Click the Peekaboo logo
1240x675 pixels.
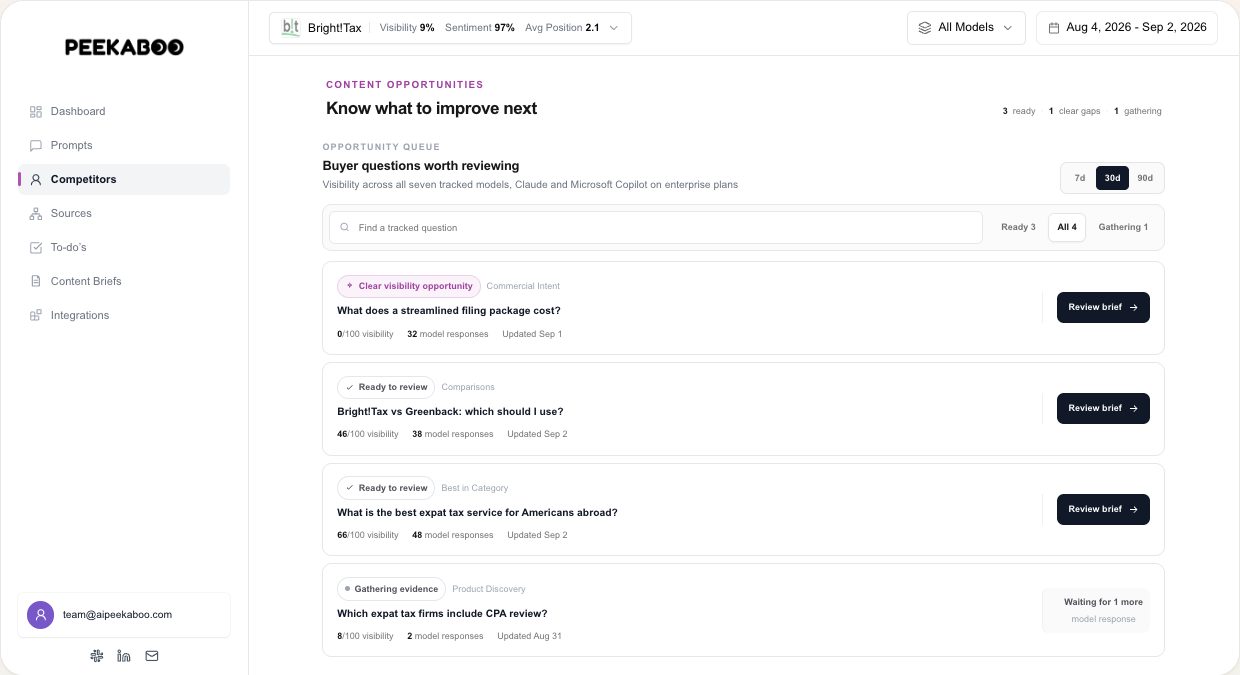[x=124, y=47]
